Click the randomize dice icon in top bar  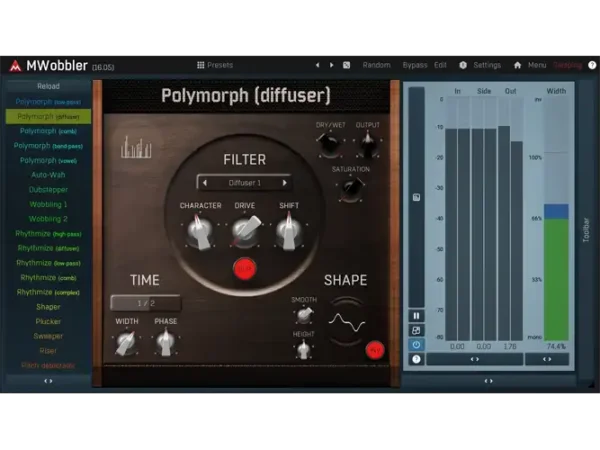tap(346, 65)
